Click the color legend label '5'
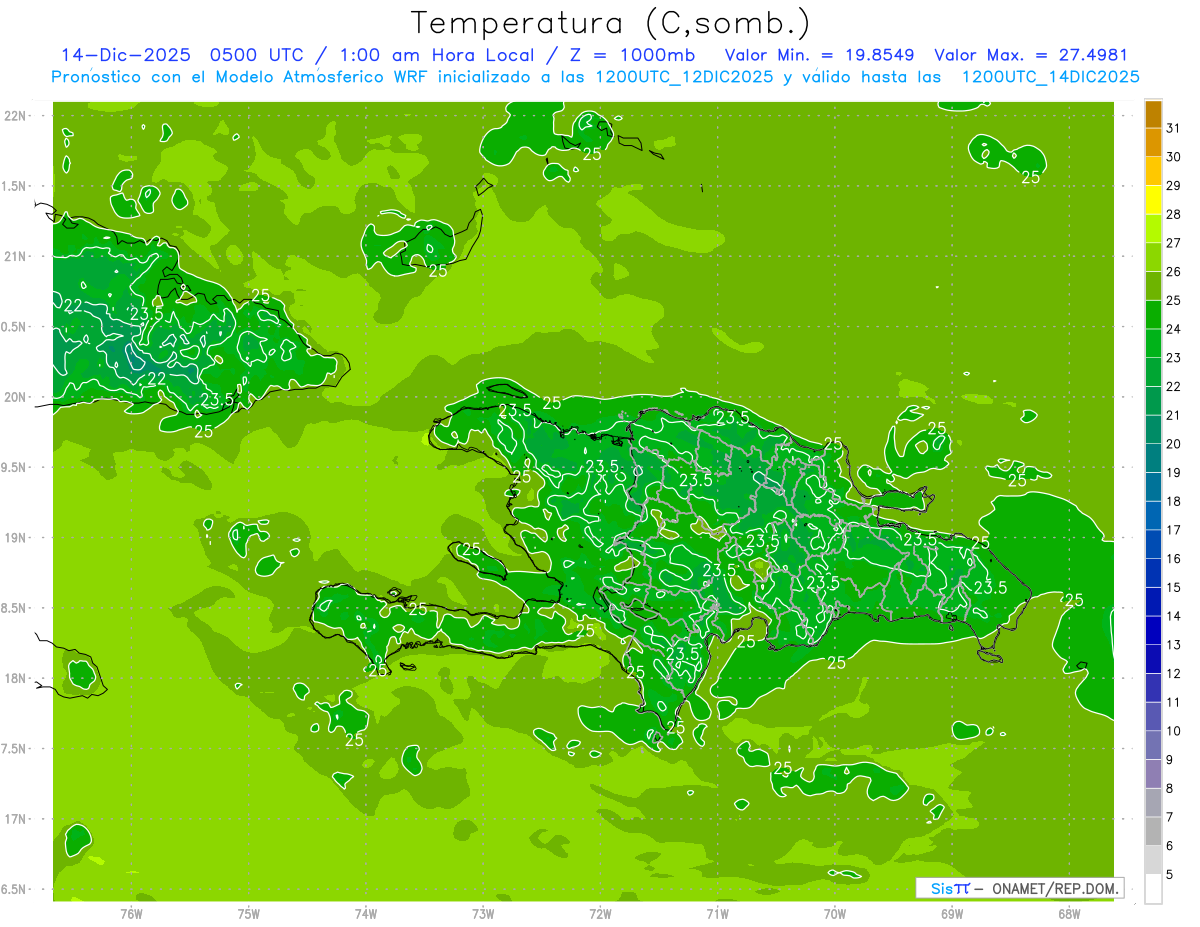This screenshot has width=1200, height=927. [x=1170, y=875]
